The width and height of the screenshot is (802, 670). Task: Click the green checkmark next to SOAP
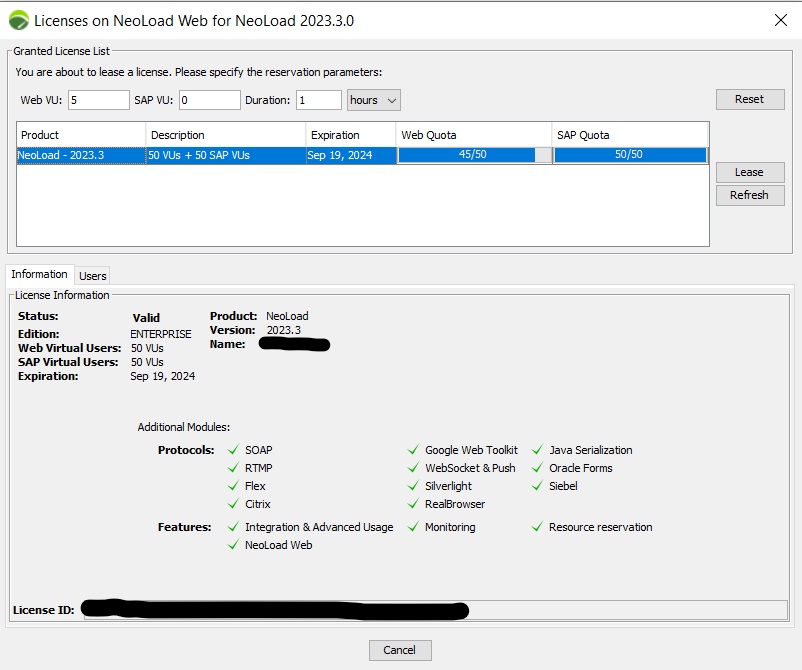coord(233,450)
